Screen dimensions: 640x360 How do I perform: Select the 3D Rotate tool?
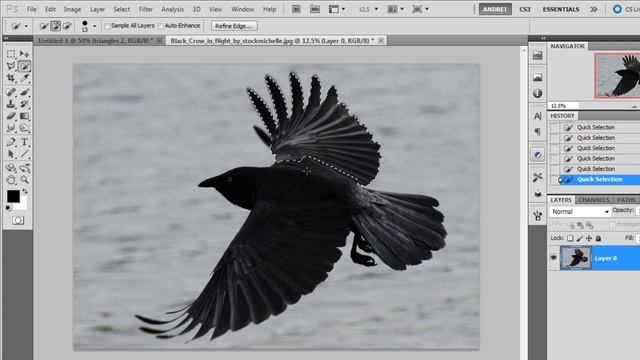coord(11,168)
